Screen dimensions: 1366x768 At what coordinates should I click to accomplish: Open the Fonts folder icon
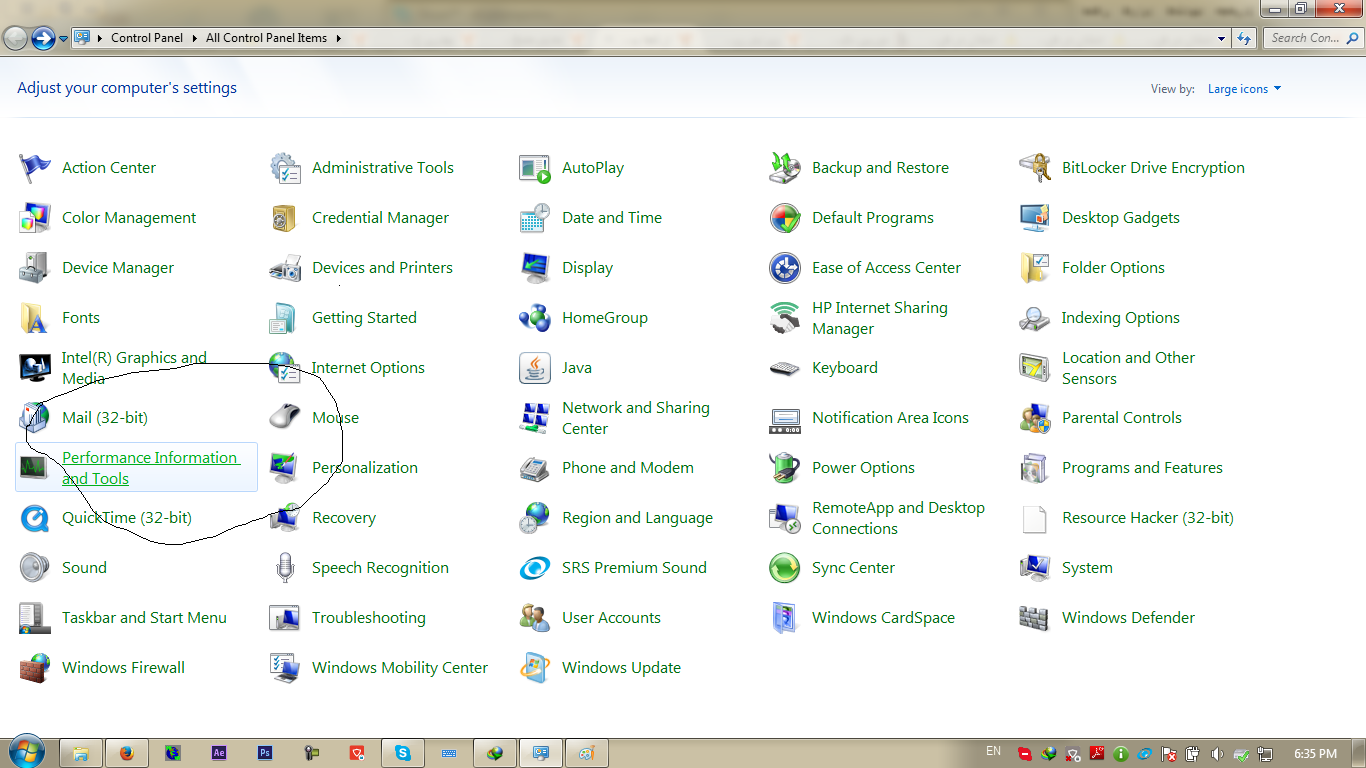click(35, 318)
